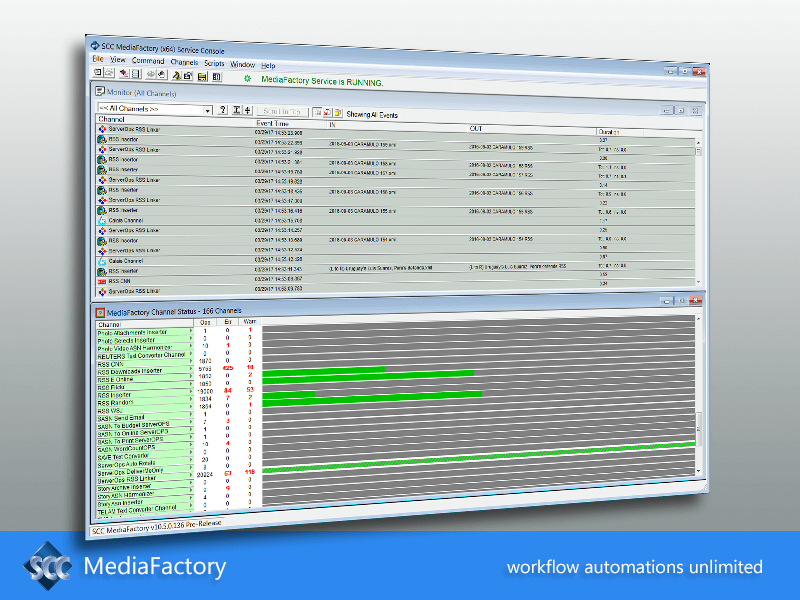Click the red RSS CNN icon in Monitor list
This screenshot has height=600, width=800.
[102, 281]
